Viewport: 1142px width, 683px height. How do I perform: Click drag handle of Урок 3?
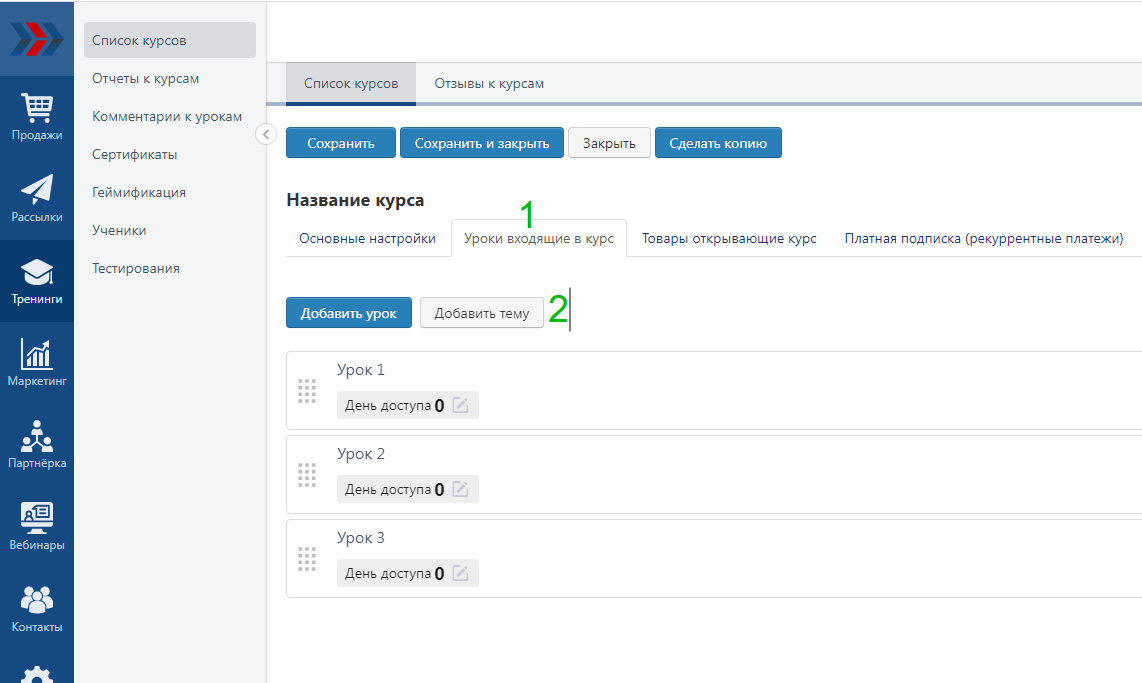coord(307,558)
